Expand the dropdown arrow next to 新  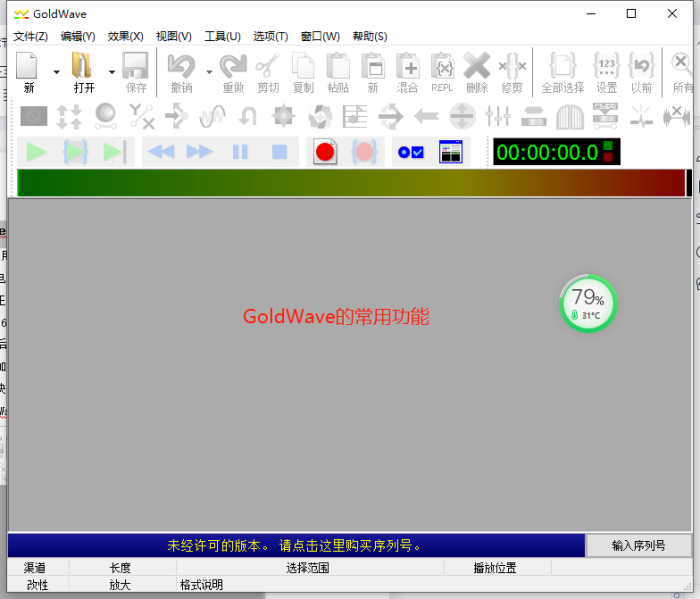(x=56, y=72)
